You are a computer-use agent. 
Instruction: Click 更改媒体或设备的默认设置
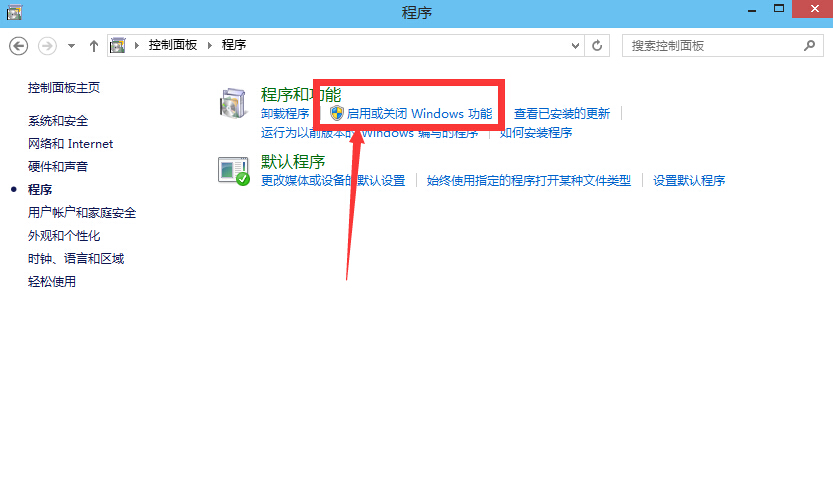(x=333, y=181)
